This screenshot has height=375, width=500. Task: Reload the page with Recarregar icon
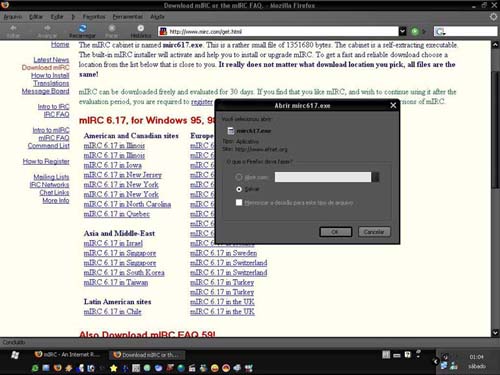tap(82, 28)
